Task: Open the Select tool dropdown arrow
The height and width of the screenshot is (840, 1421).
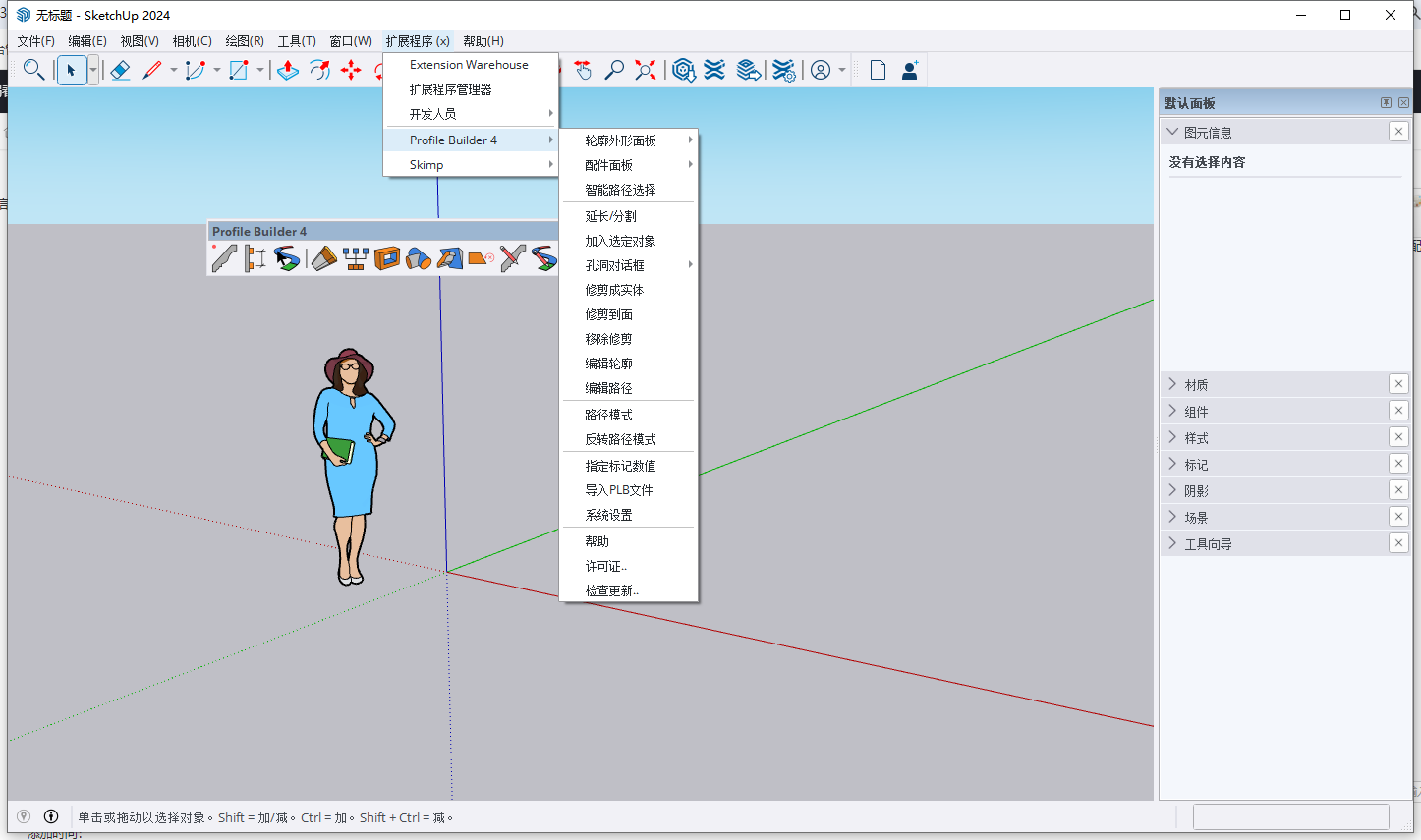Action: point(93,70)
